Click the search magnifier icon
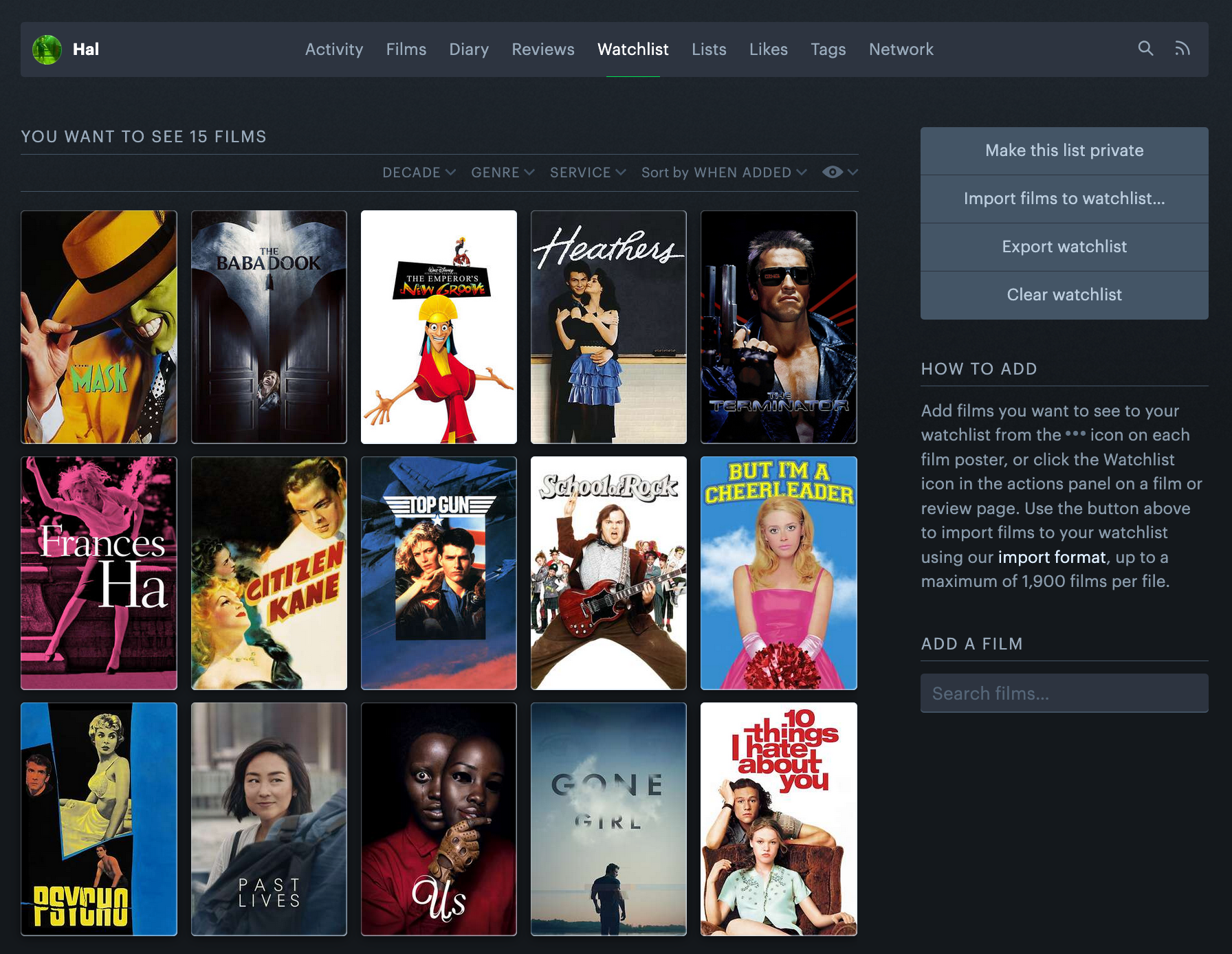The image size is (1232, 954). [1145, 49]
